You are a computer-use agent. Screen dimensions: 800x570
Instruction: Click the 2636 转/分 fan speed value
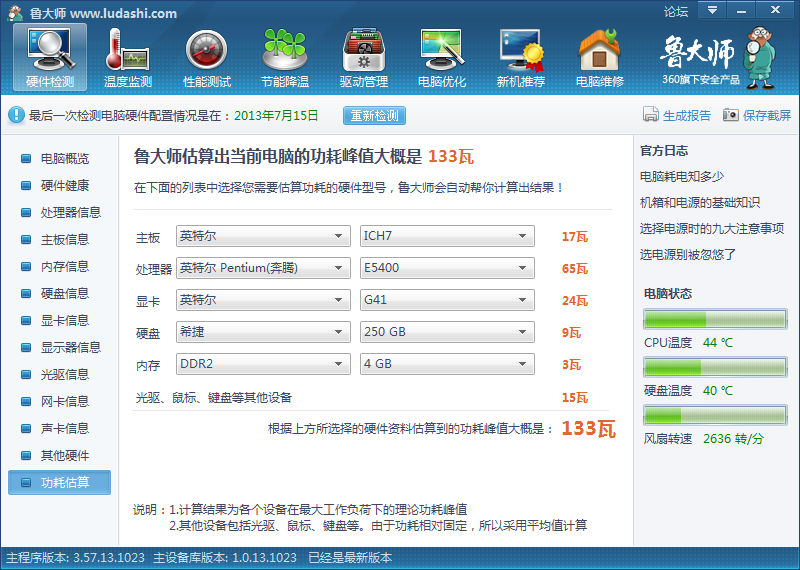click(733, 439)
